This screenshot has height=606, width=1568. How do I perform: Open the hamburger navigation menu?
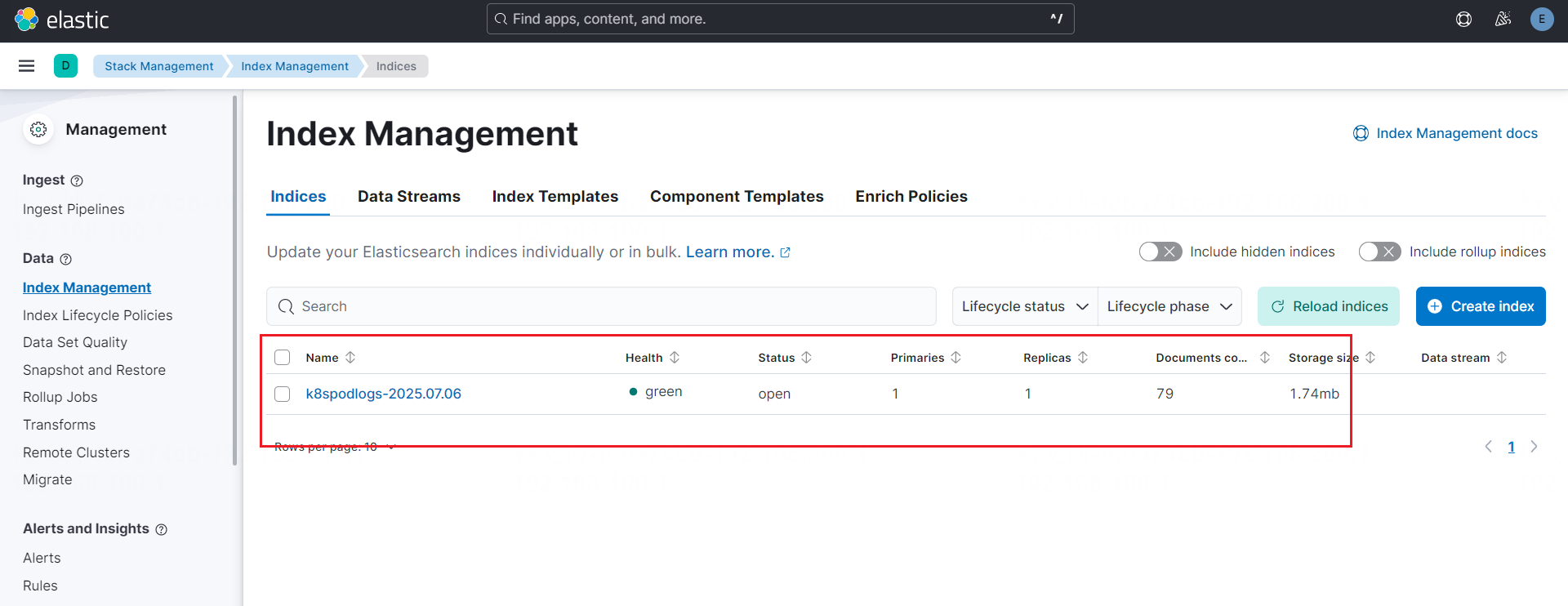coord(26,66)
